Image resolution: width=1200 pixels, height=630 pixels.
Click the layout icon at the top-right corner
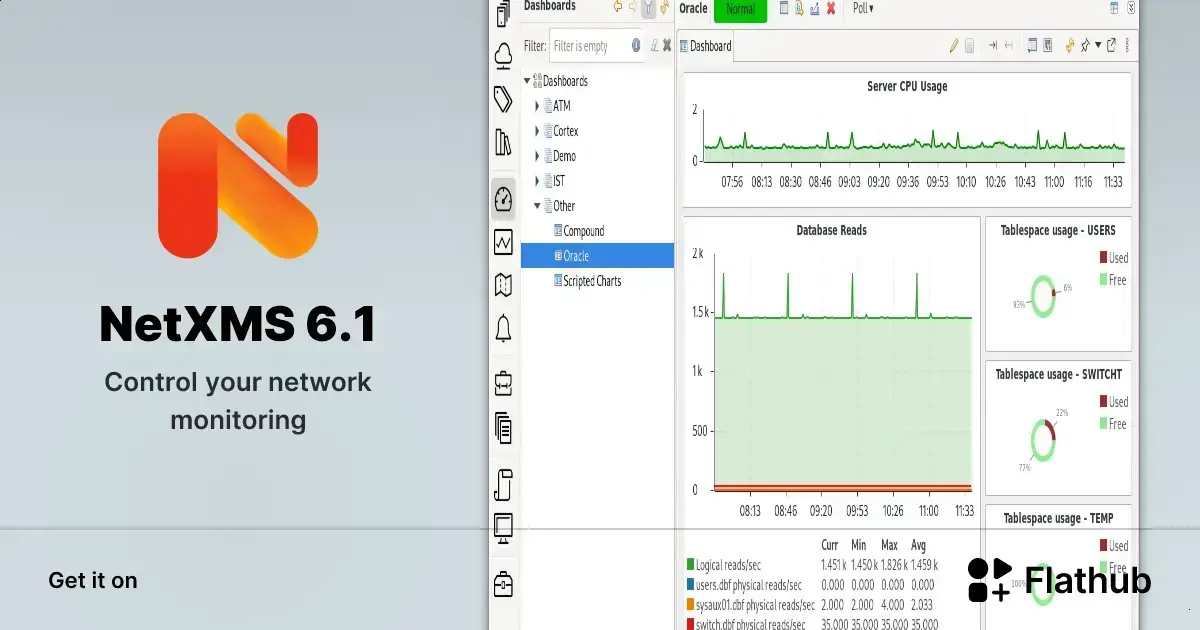click(1114, 8)
